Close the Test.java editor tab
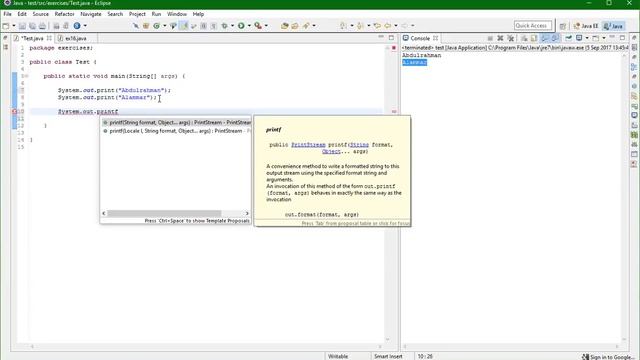 (x=49, y=38)
